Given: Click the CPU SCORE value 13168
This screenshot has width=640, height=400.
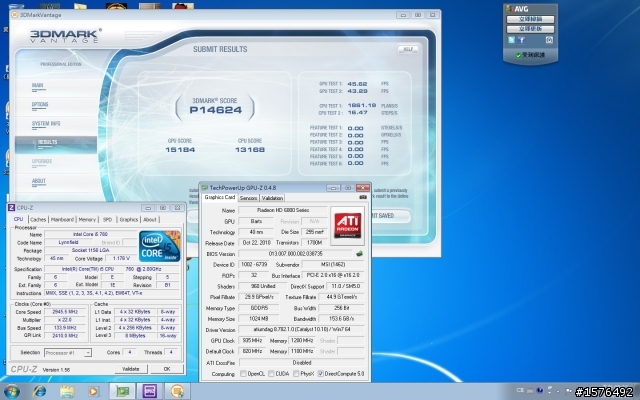Looking at the screenshot, I should pos(250,150).
